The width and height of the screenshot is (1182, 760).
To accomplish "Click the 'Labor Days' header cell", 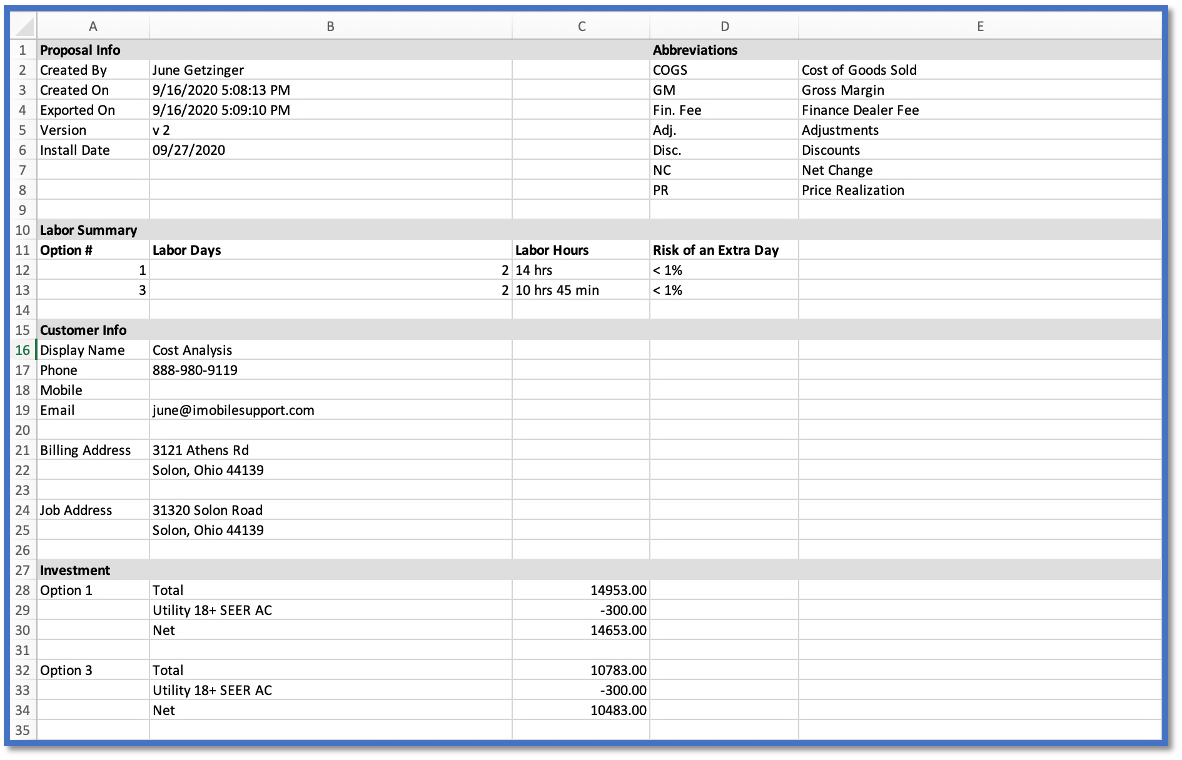I will [330, 250].
